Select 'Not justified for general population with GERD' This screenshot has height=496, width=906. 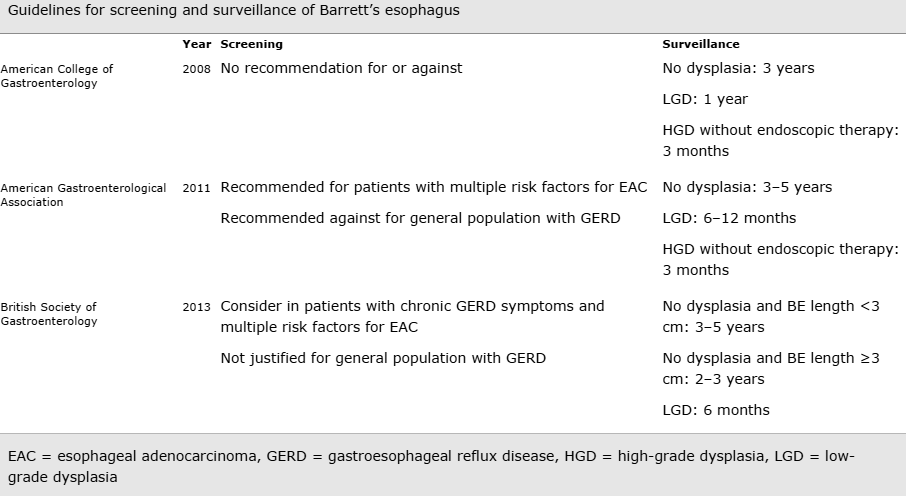(383, 358)
